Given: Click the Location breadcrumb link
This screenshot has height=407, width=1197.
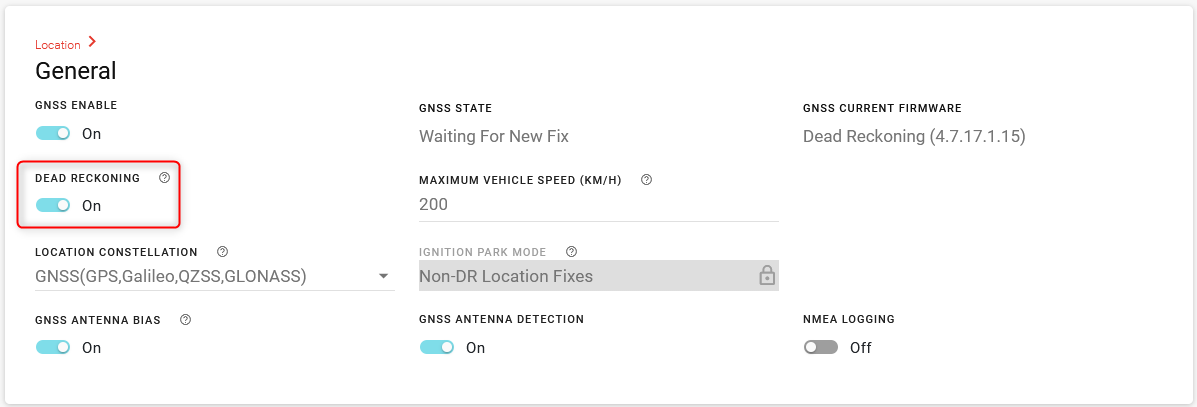Looking at the screenshot, I should [x=58, y=45].
